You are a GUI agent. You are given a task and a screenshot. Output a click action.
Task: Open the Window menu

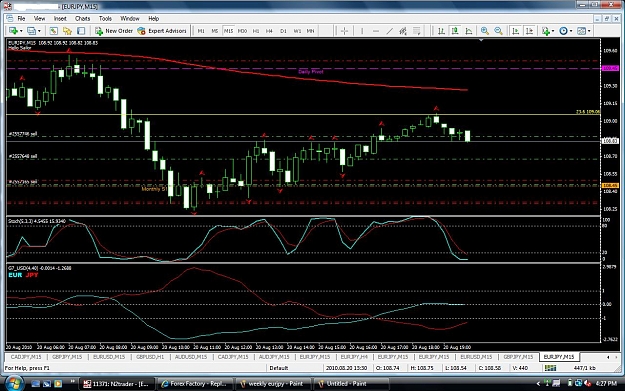coord(130,18)
